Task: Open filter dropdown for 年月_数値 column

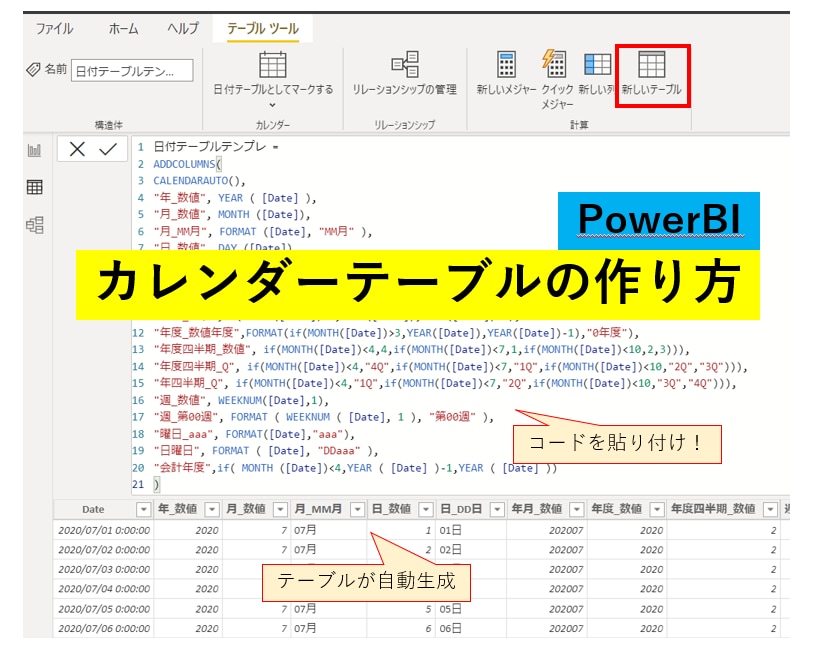Action: point(576,509)
